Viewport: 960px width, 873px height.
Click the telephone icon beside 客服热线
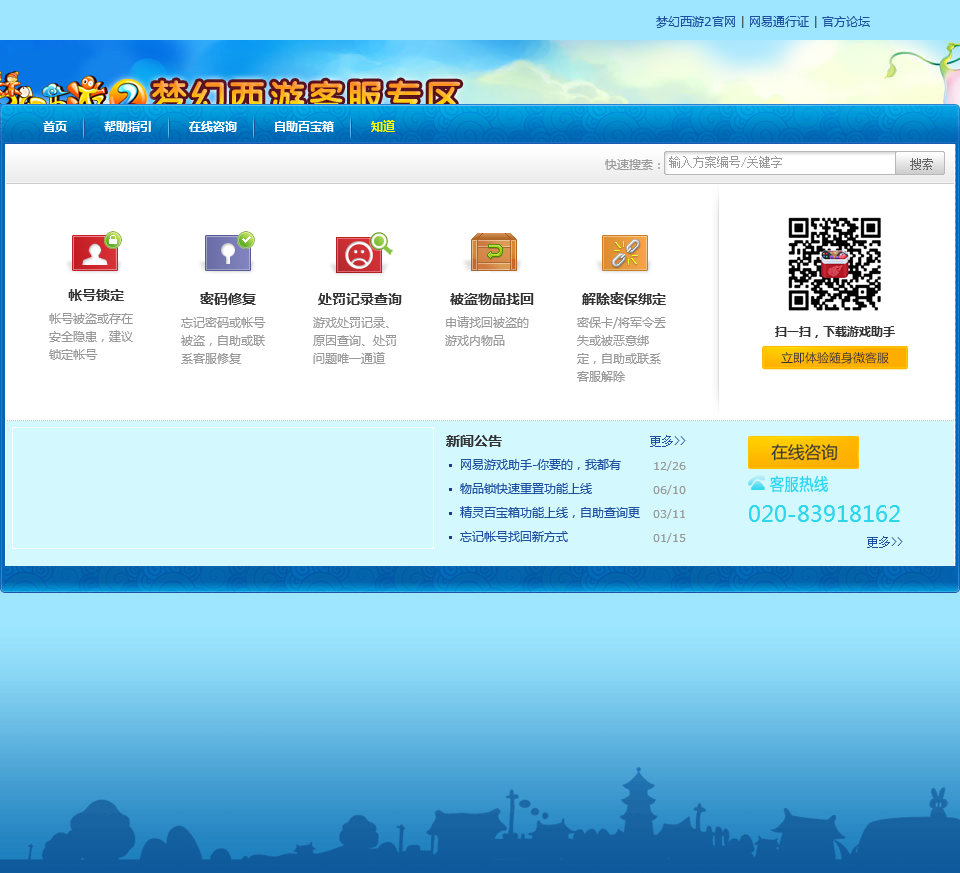[x=757, y=484]
